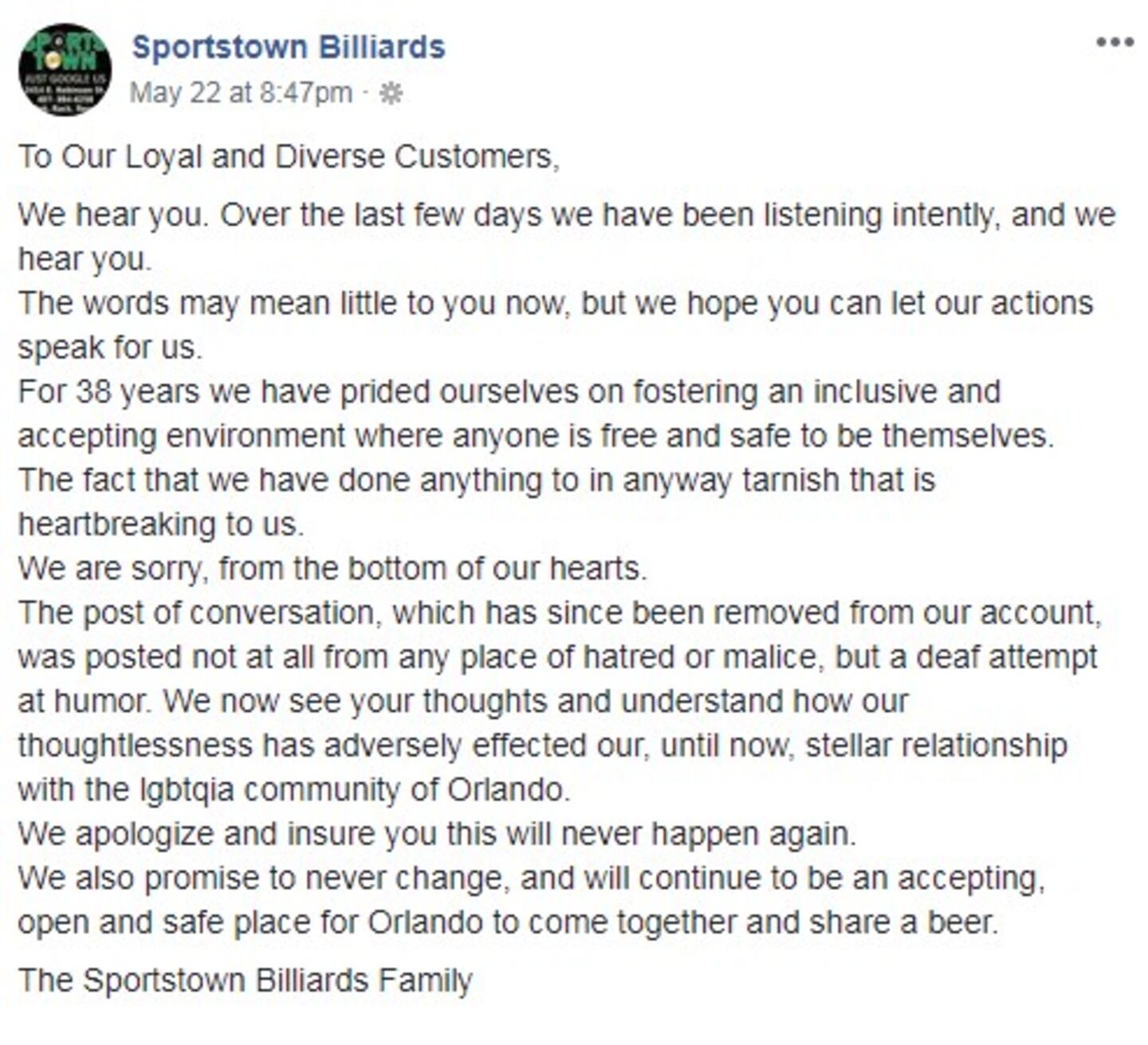Click the line starting "accepting environment where anyone"
The height and width of the screenshot is (1045, 1148).
point(535,436)
